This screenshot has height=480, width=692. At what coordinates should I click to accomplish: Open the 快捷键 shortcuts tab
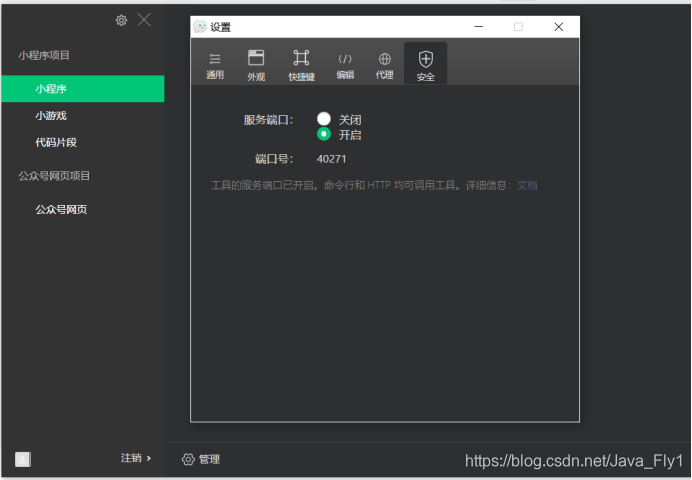click(301, 65)
